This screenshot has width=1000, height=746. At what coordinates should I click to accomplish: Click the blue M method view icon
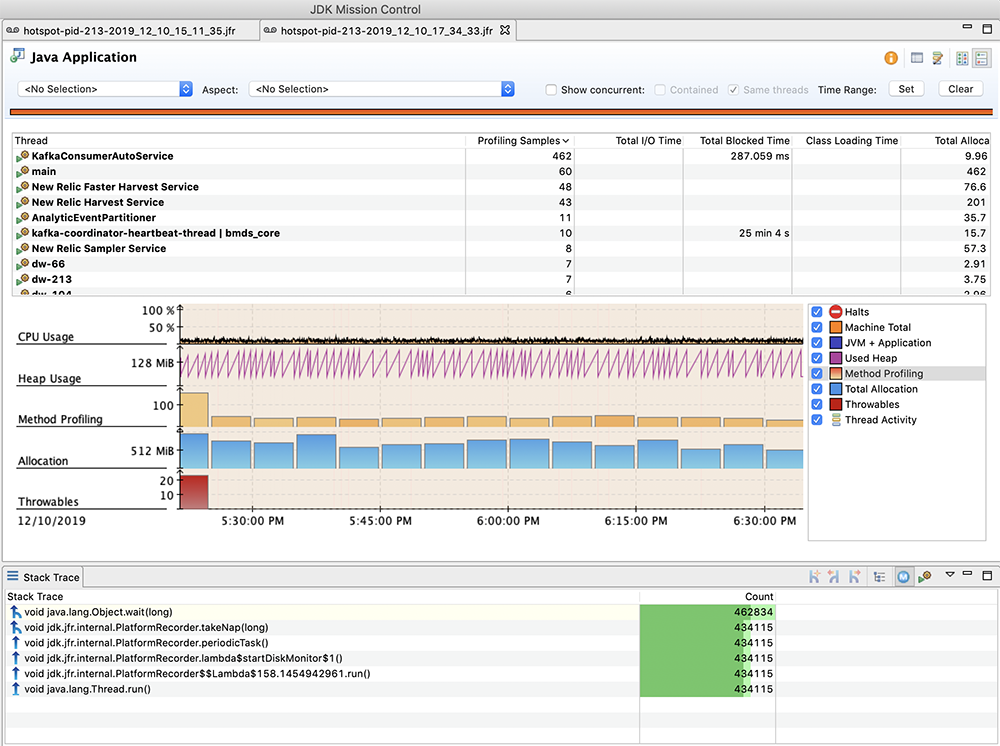(x=904, y=576)
